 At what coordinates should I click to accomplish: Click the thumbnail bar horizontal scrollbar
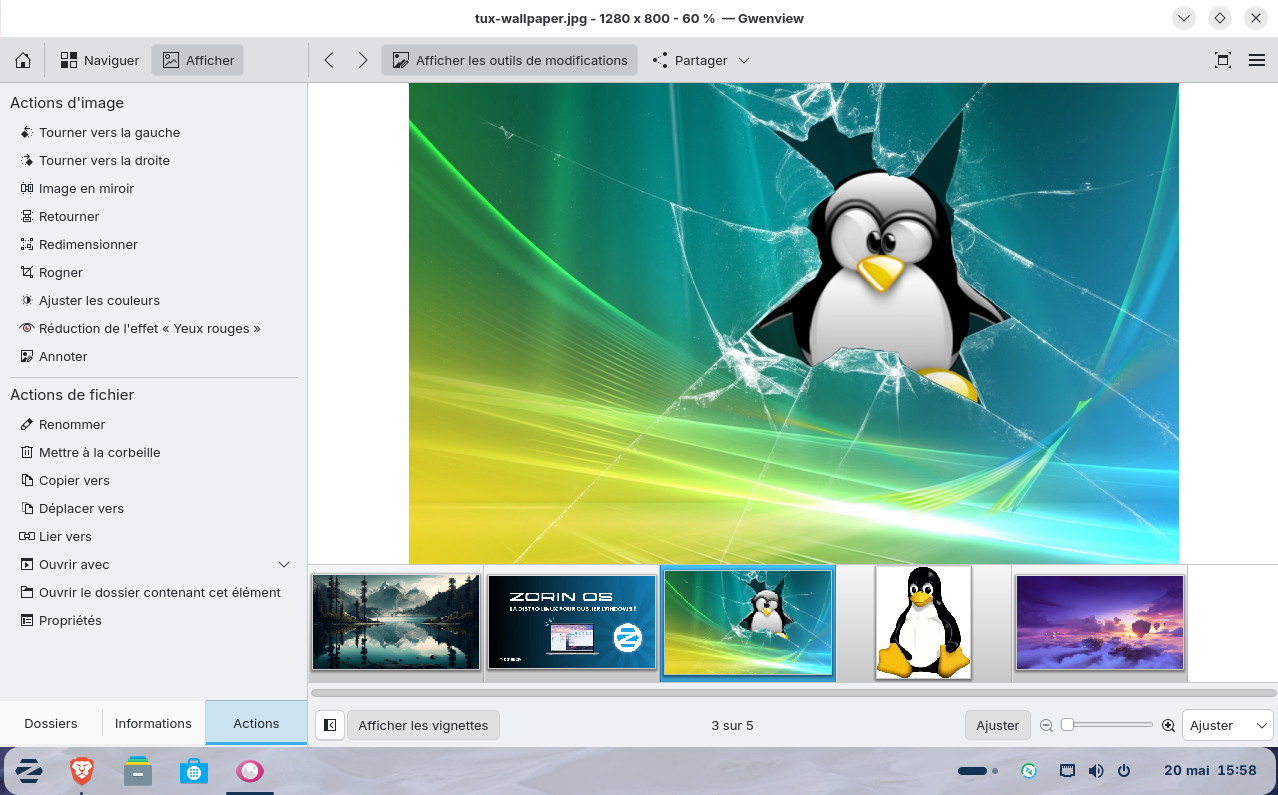click(x=793, y=692)
